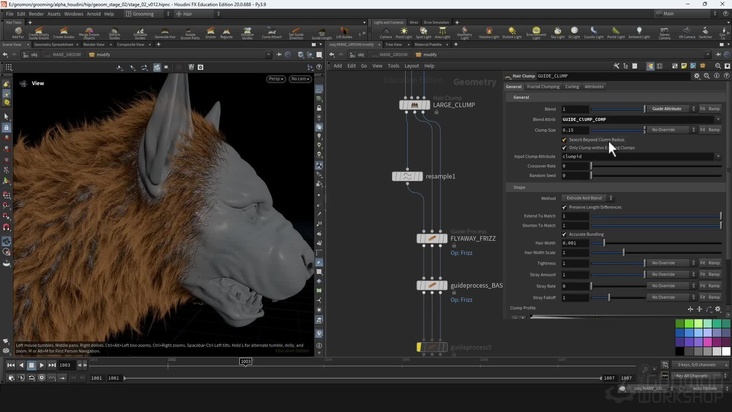Toggle Search Beyond Clump Radius checkbox
This screenshot has width=732, height=412.
(x=564, y=139)
